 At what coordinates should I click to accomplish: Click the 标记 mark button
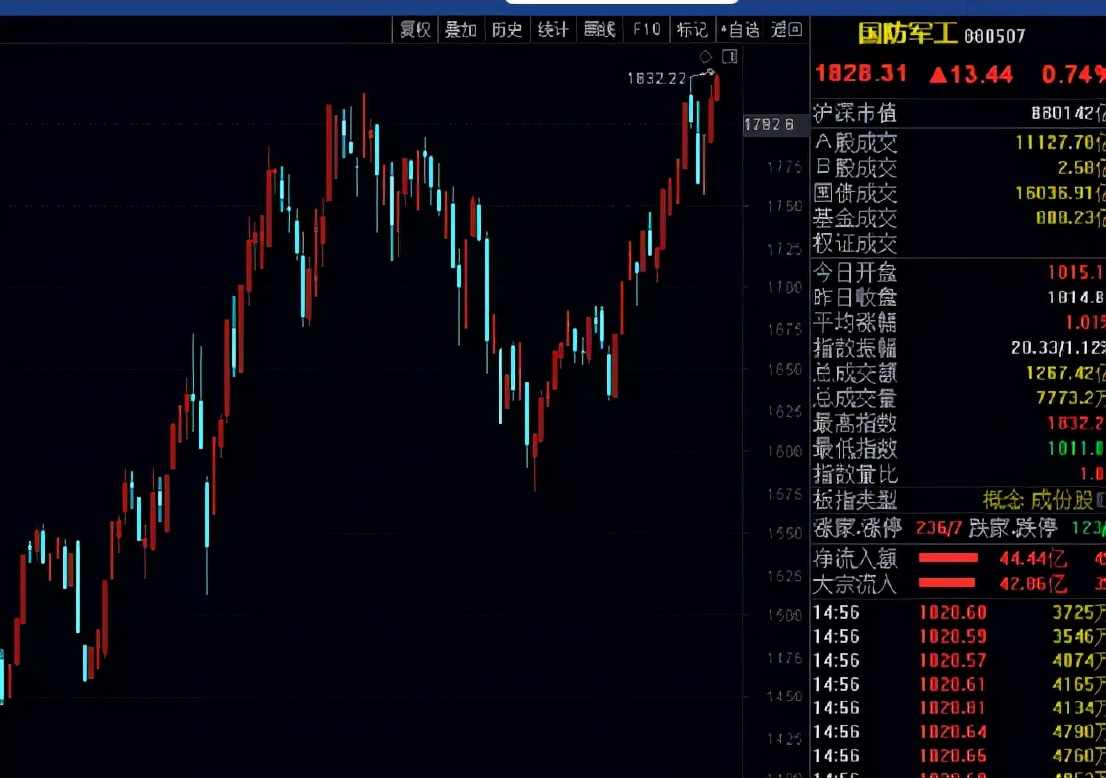tap(691, 30)
